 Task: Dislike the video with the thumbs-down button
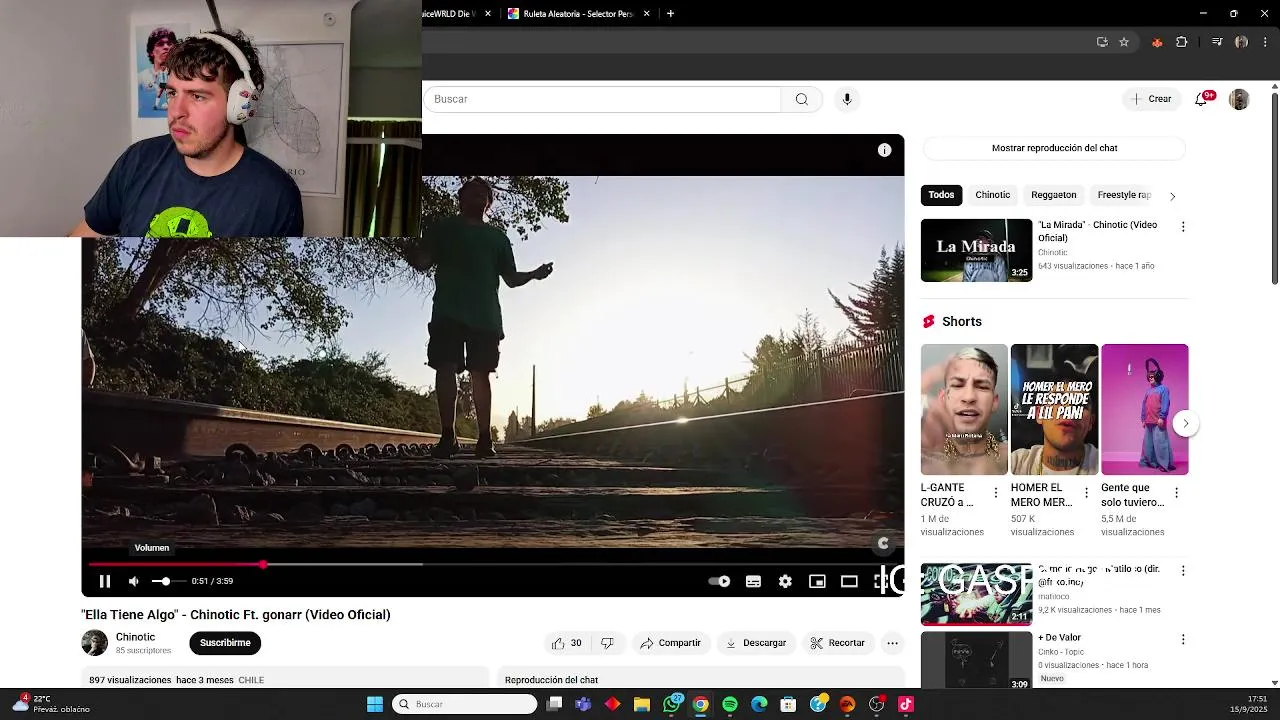click(607, 643)
